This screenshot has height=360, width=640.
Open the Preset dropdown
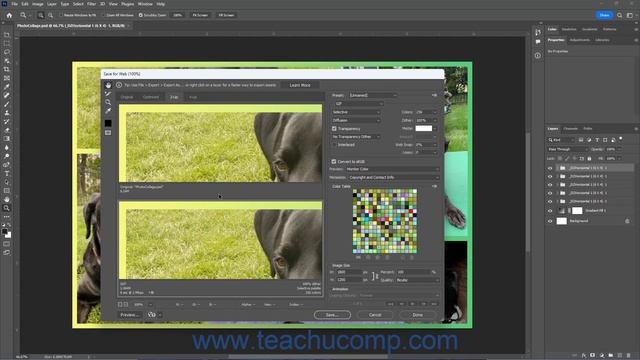[x=373, y=95]
